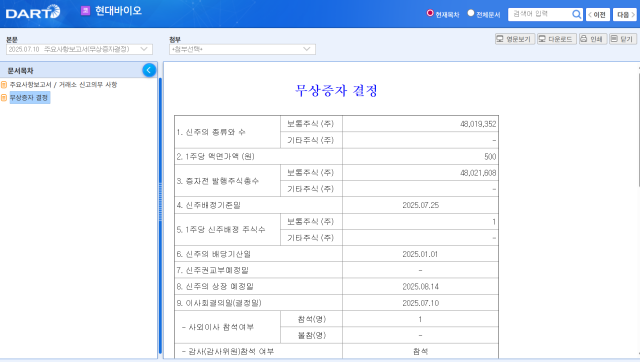
Task: Click the date 2025.08.14
Action: point(420,287)
